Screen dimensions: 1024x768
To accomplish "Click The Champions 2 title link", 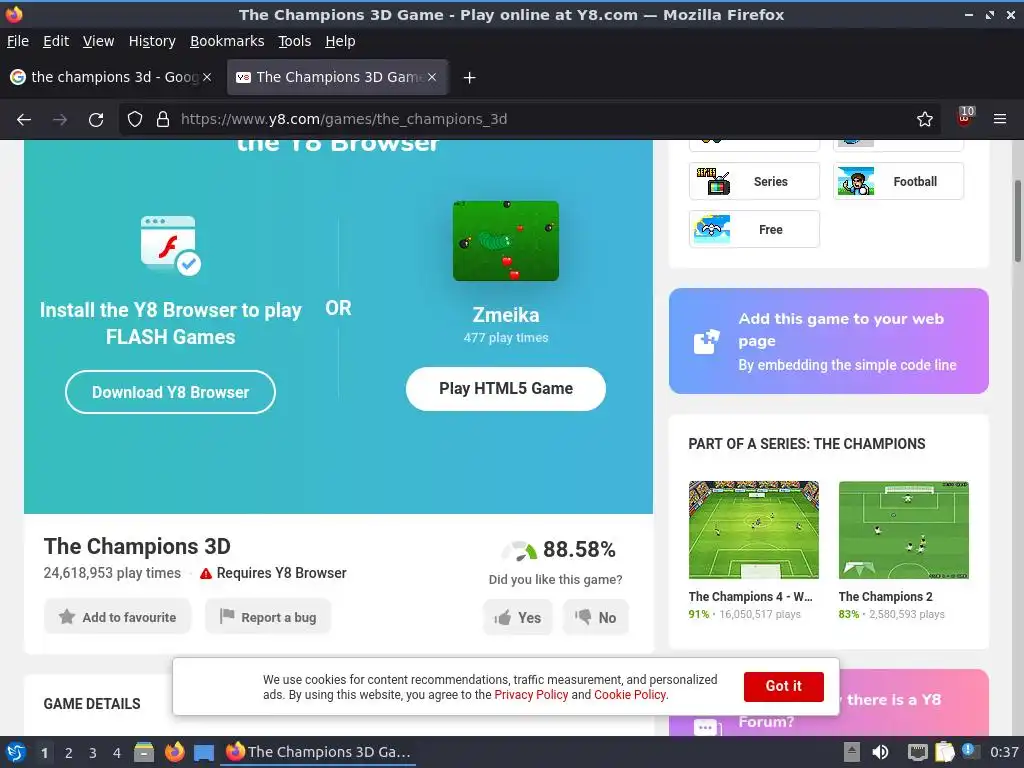I will (885, 596).
